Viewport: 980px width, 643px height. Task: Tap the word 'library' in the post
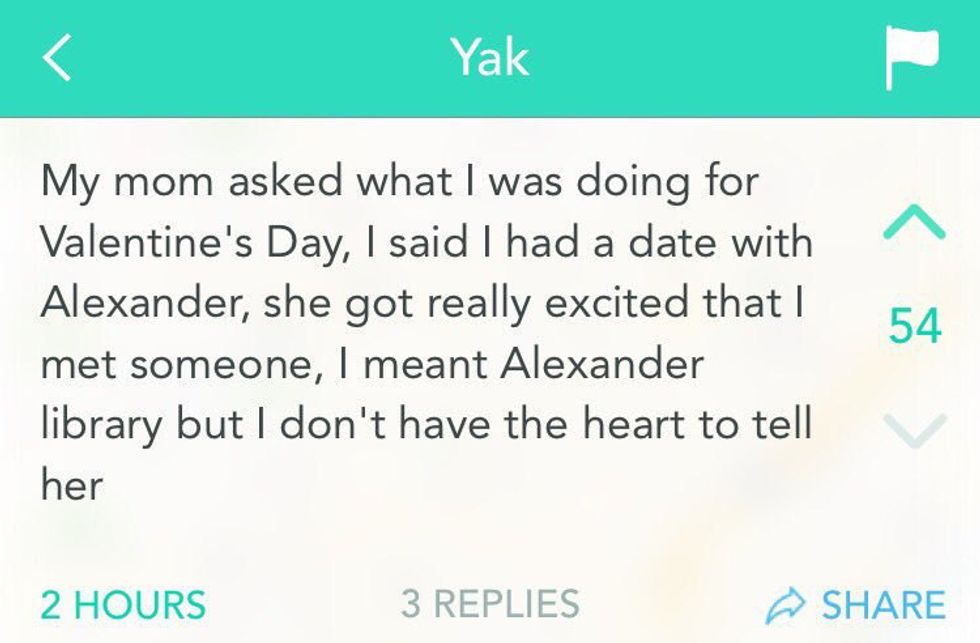[x=101, y=426]
